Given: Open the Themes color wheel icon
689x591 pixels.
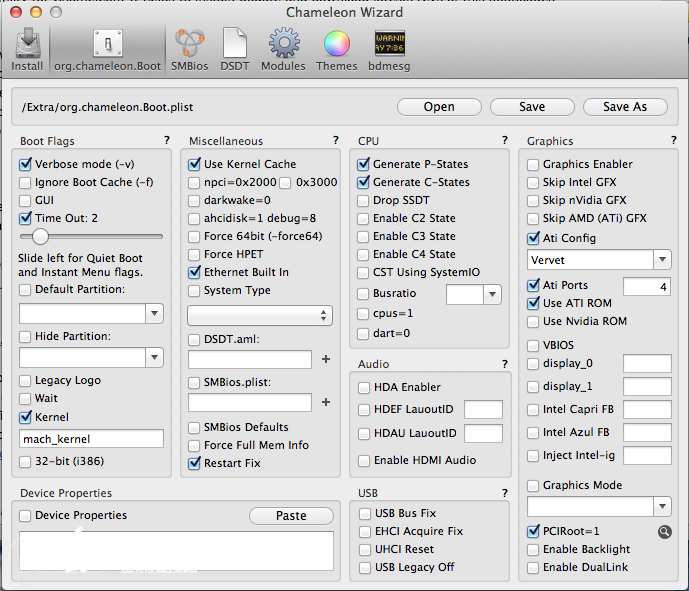Looking at the screenshot, I should tap(336, 48).
